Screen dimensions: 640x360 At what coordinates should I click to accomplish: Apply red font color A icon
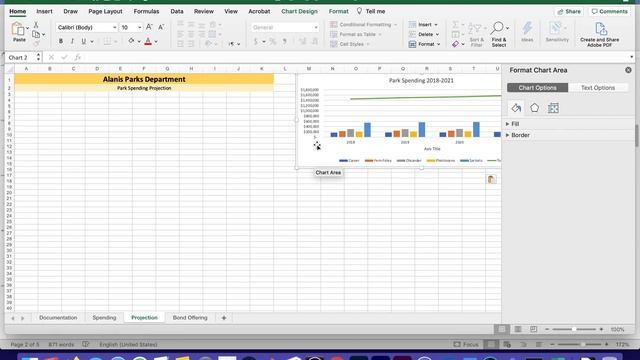148,41
